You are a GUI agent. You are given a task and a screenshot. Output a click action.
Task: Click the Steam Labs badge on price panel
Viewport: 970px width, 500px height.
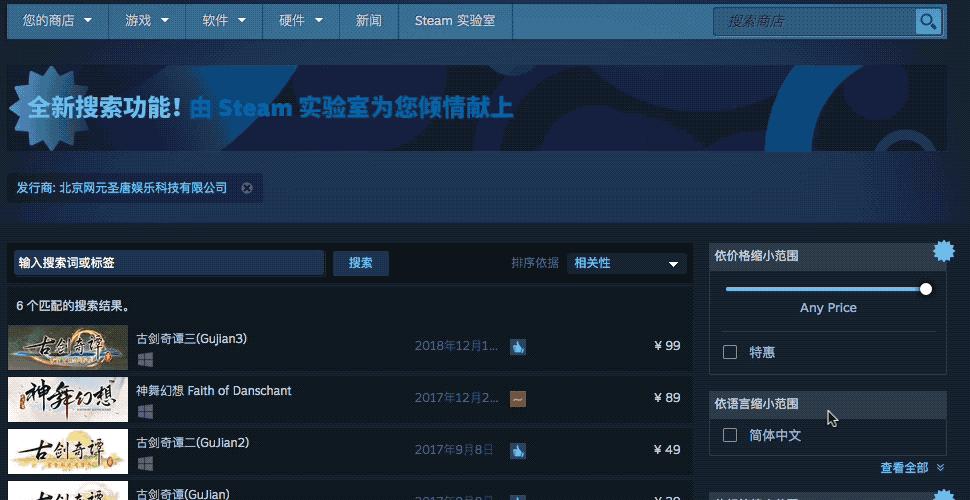click(x=943, y=251)
